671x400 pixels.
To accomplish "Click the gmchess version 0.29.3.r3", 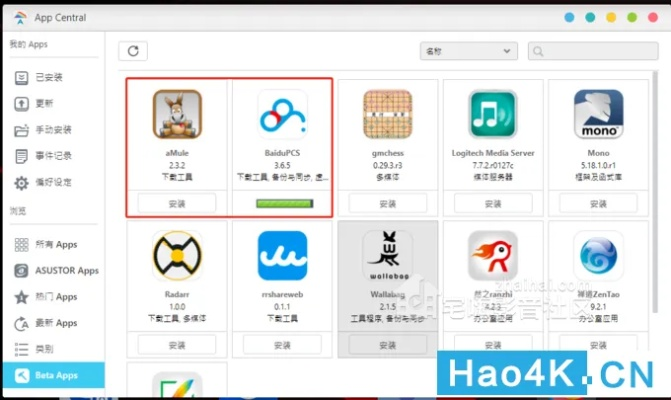I will [388, 165].
